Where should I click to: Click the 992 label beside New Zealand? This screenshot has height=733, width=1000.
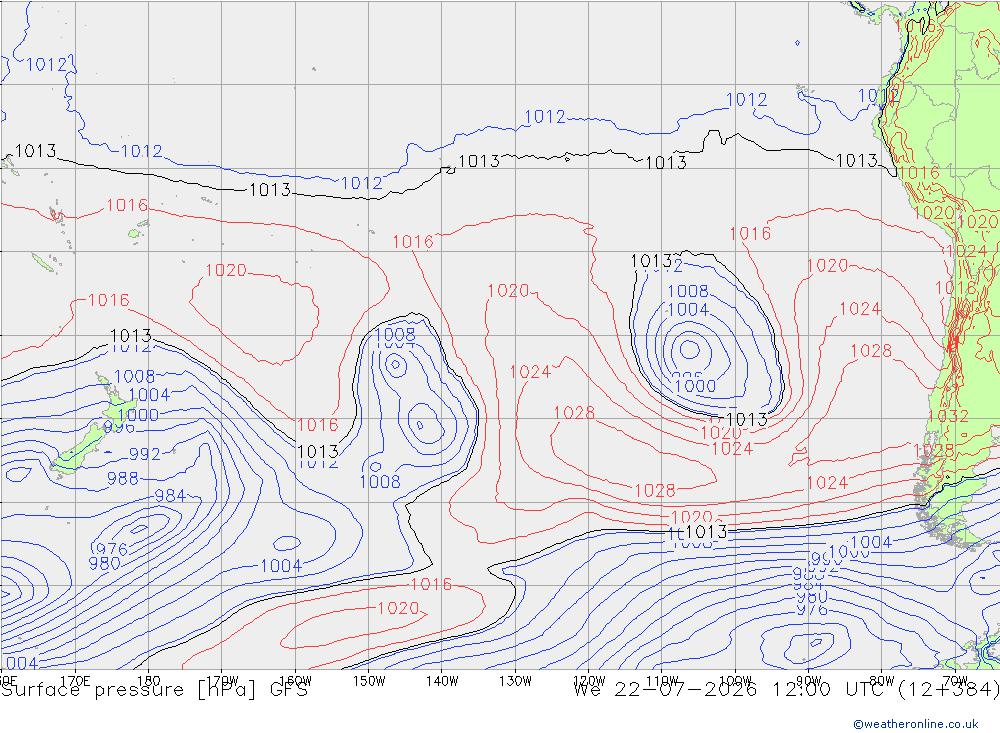[145, 454]
